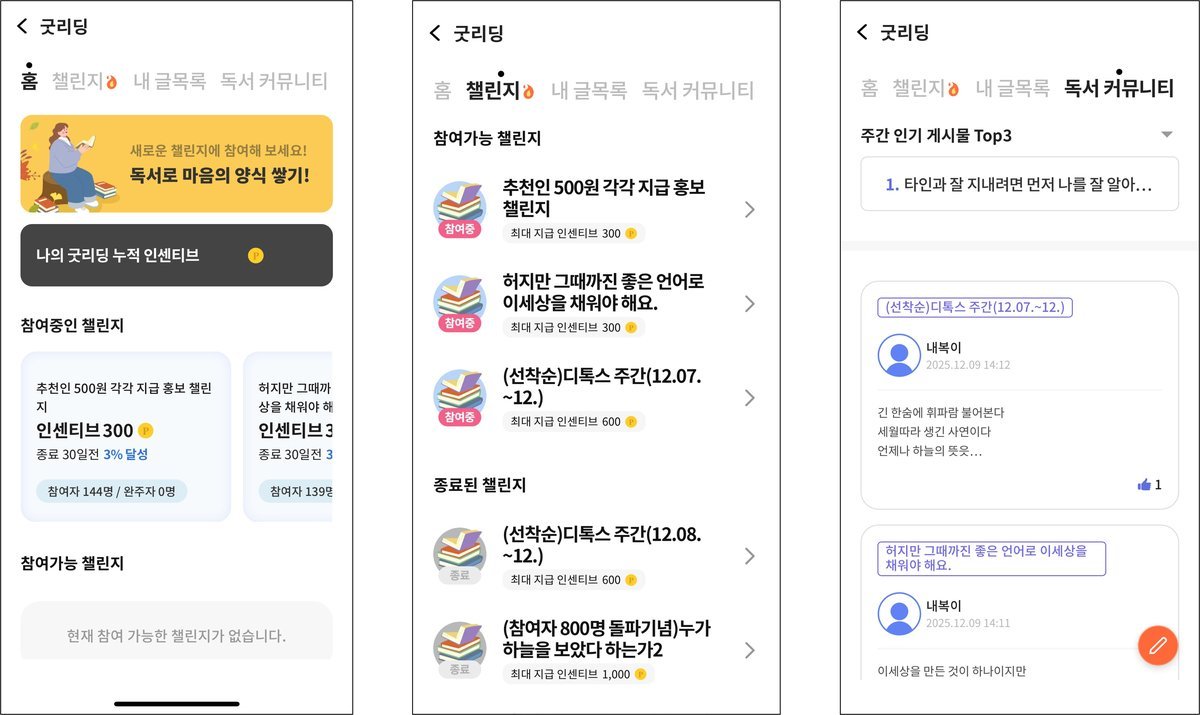This screenshot has height=715, width=1200.
Task: Open top post 타인과 잘 지내려면 link
Action: 1019,185
